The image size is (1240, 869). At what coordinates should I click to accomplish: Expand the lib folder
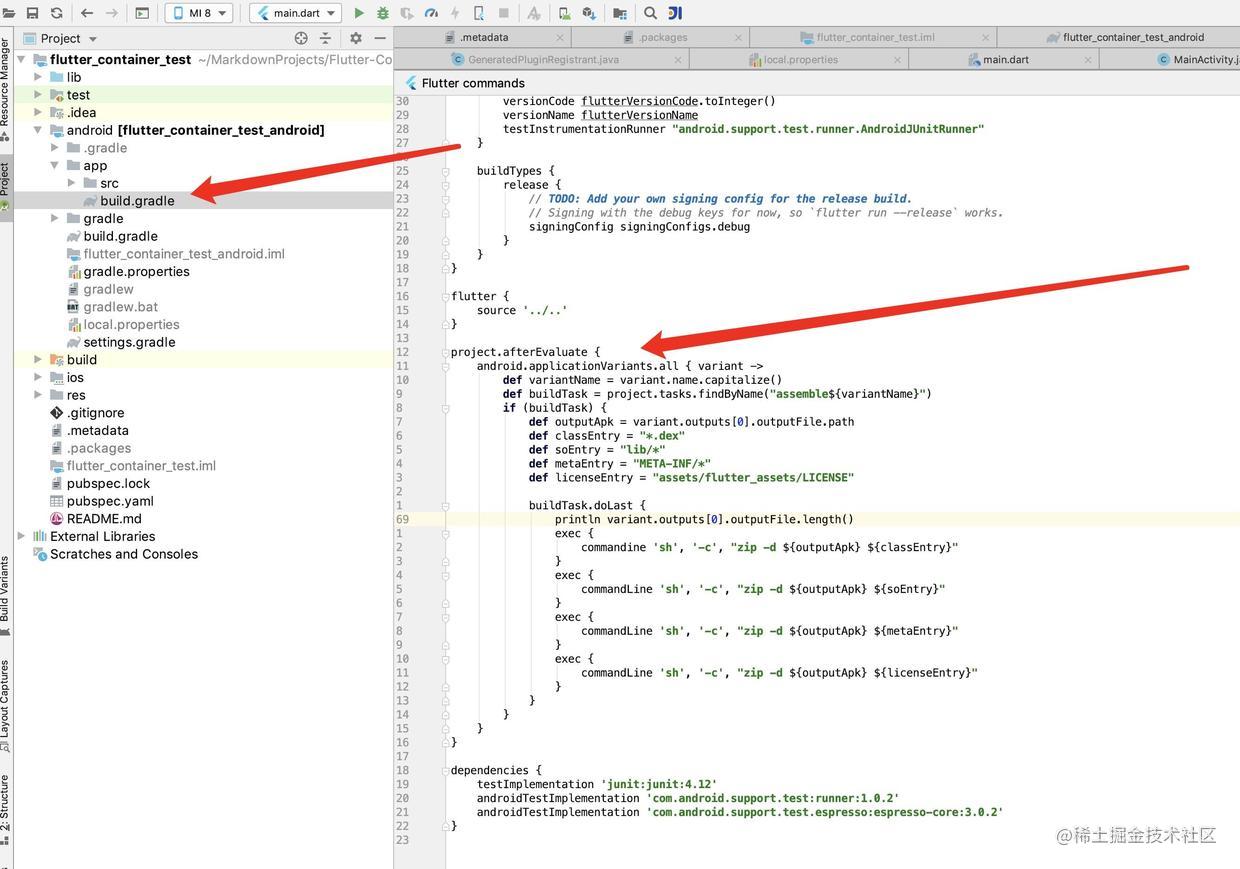pos(38,77)
